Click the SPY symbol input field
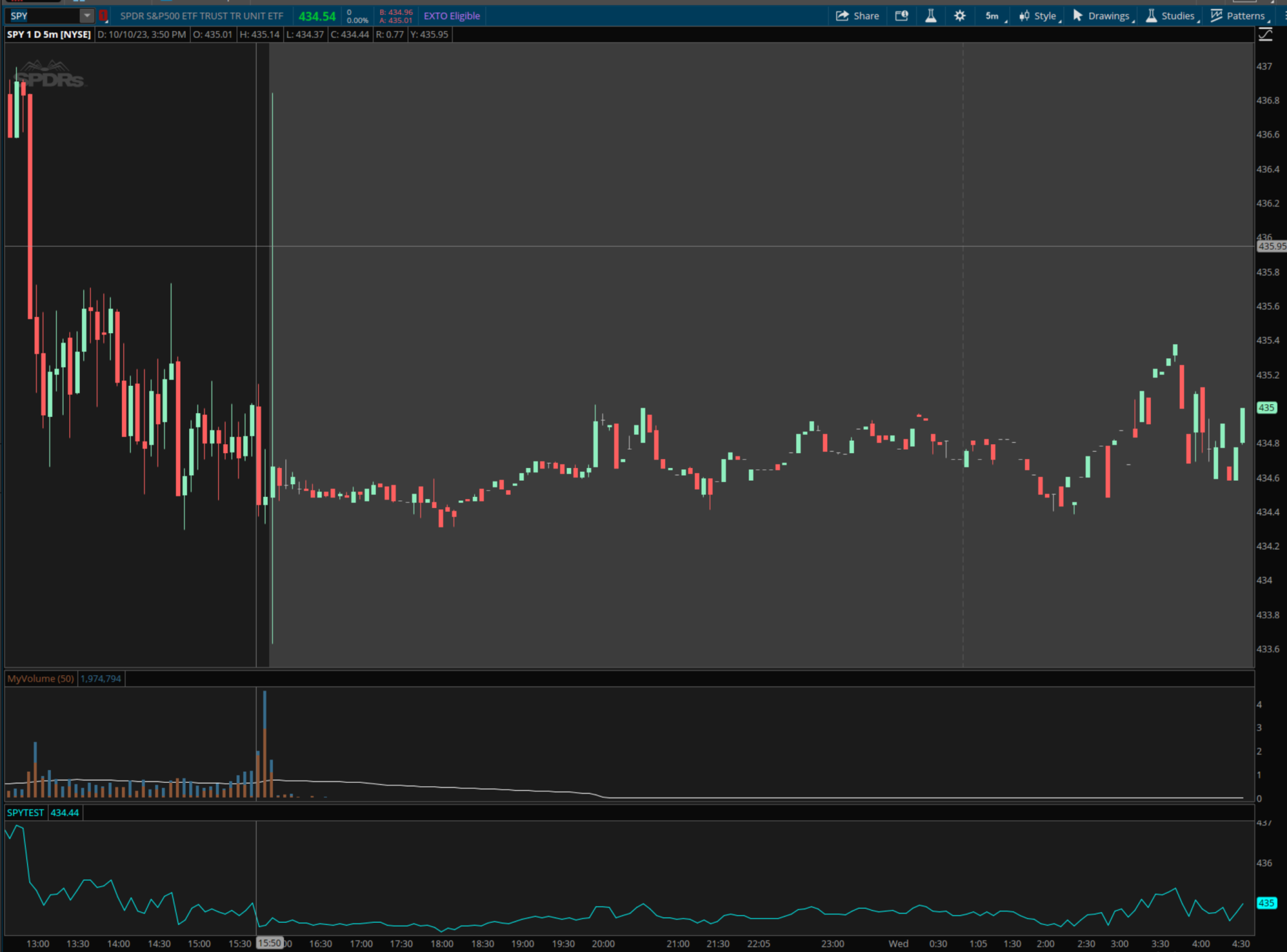Image resolution: width=1287 pixels, height=952 pixels. [x=42, y=16]
